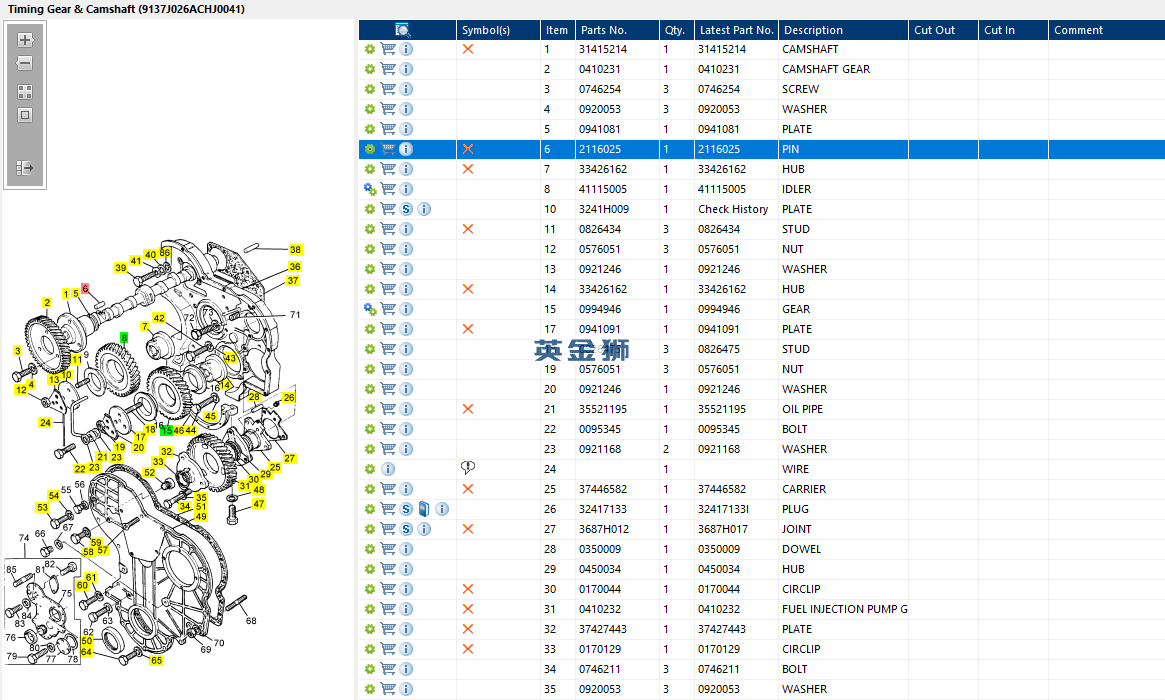The height and width of the screenshot is (700, 1165).
Task: Select part number 31415214 cell
Action: click(603, 49)
